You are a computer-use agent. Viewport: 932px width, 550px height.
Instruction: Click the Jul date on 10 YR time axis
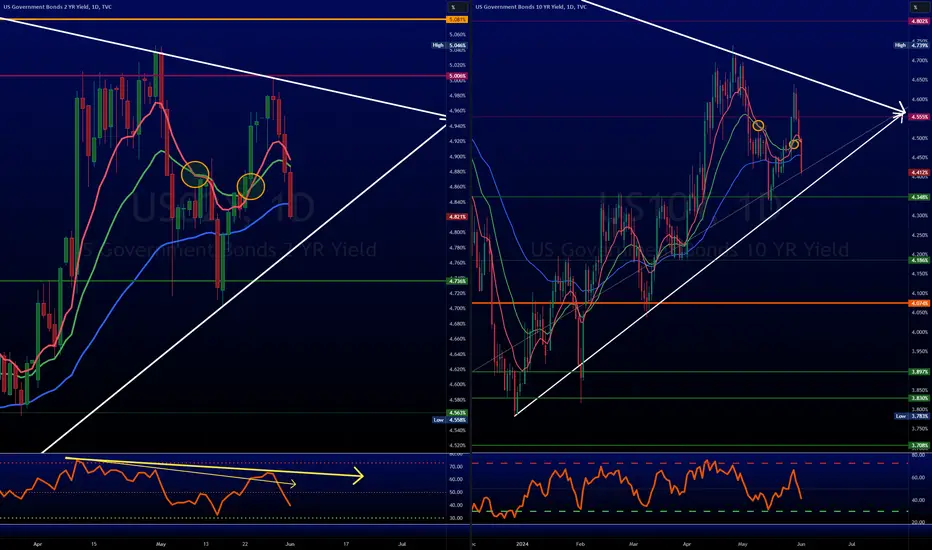(852, 544)
